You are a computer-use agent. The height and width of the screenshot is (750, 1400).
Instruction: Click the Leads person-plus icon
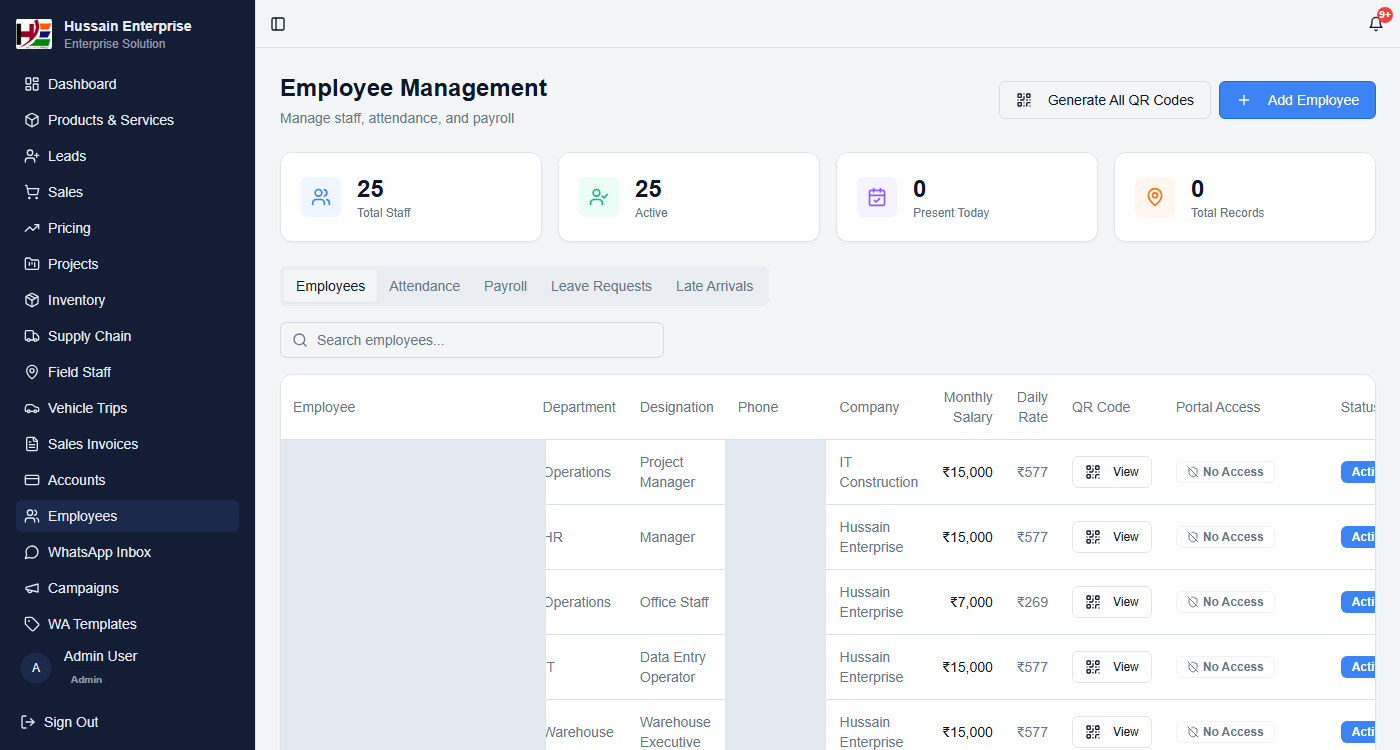click(32, 156)
